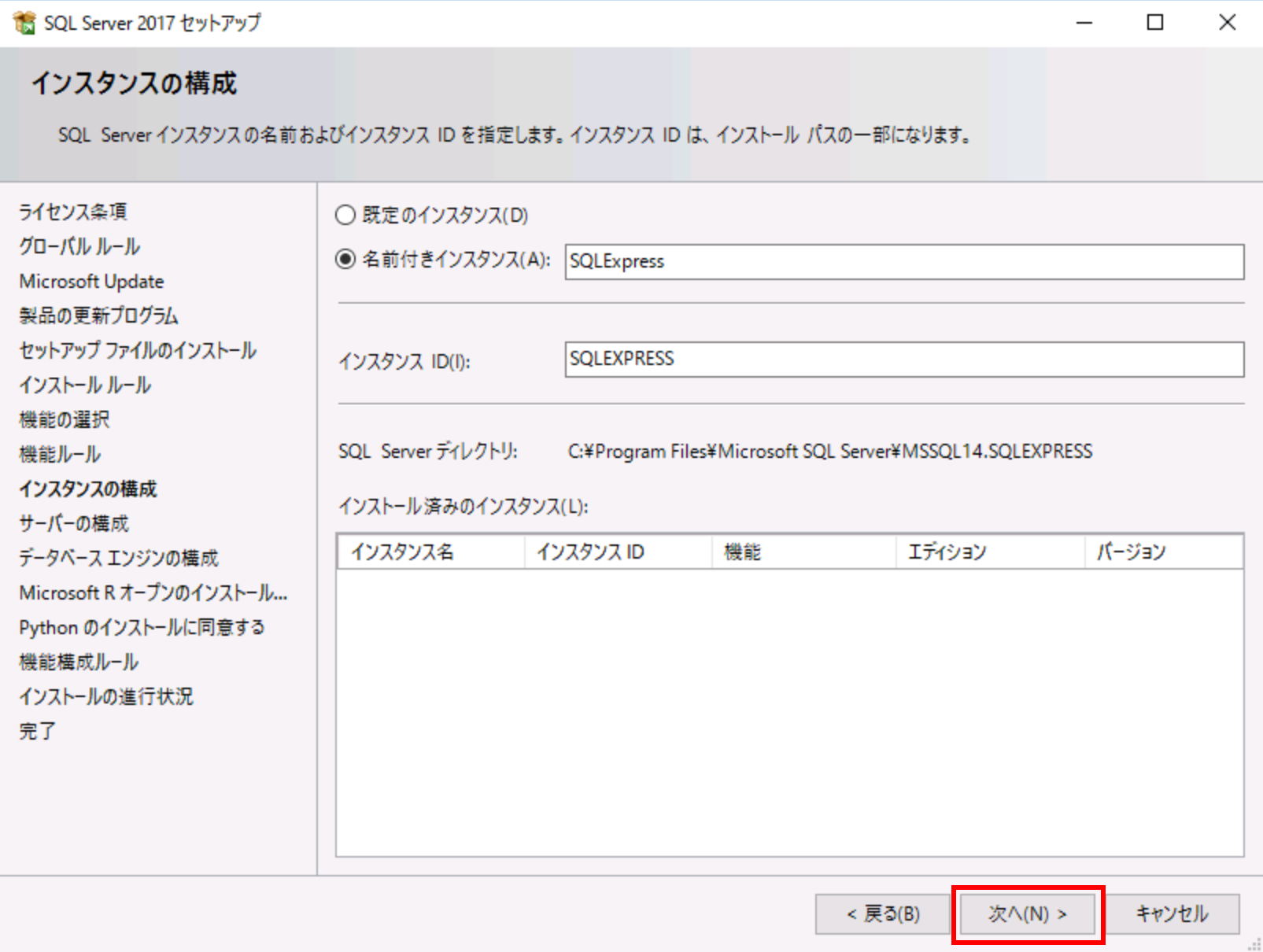1263x952 pixels.
Task: Click the named instance field containing SQLExpress
Action: pos(904,261)
